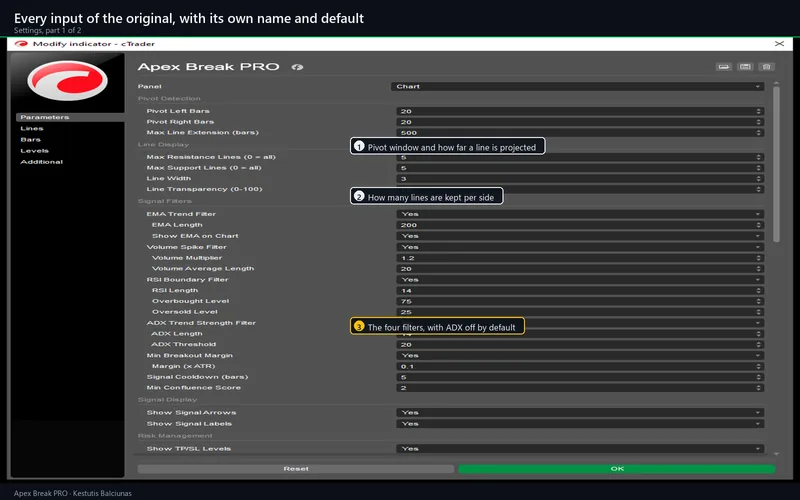
Task: Switch to the Lines section
Action: point(32,129)
